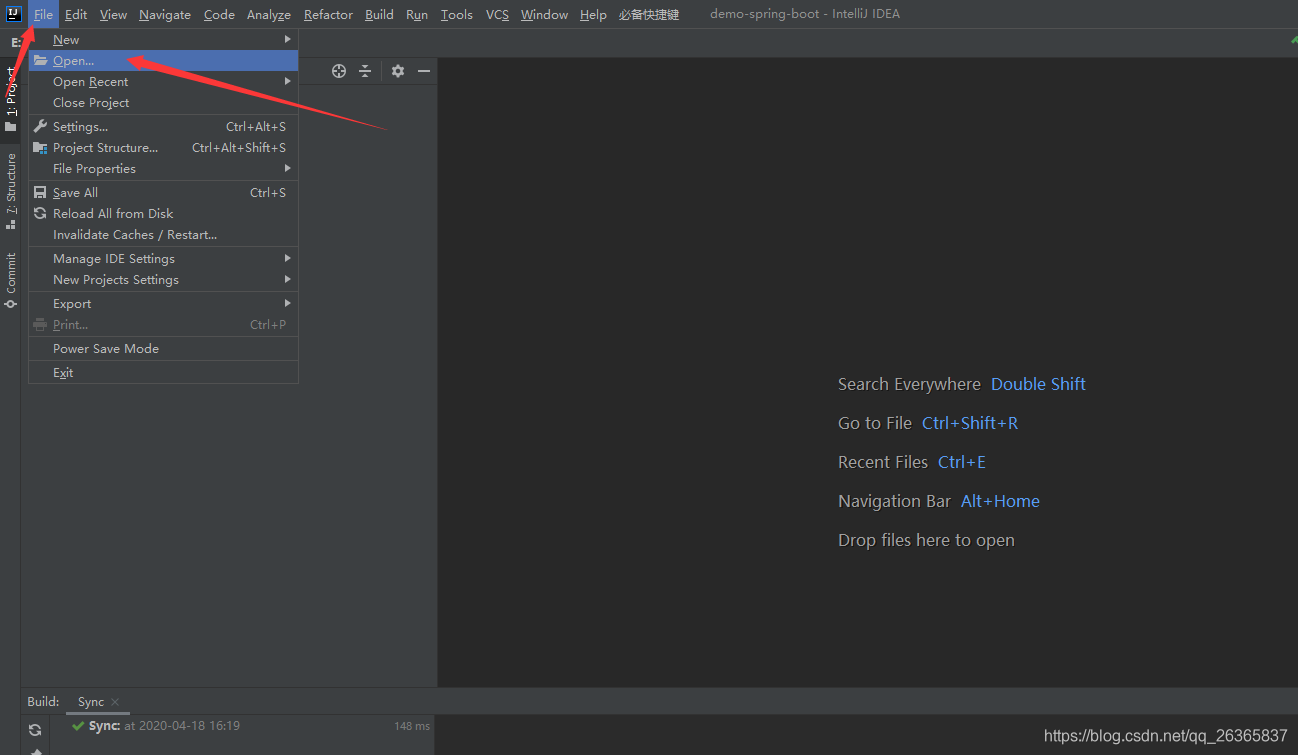Expand the Export submenu
The image size is (1298, 755).
pos(163,304)
